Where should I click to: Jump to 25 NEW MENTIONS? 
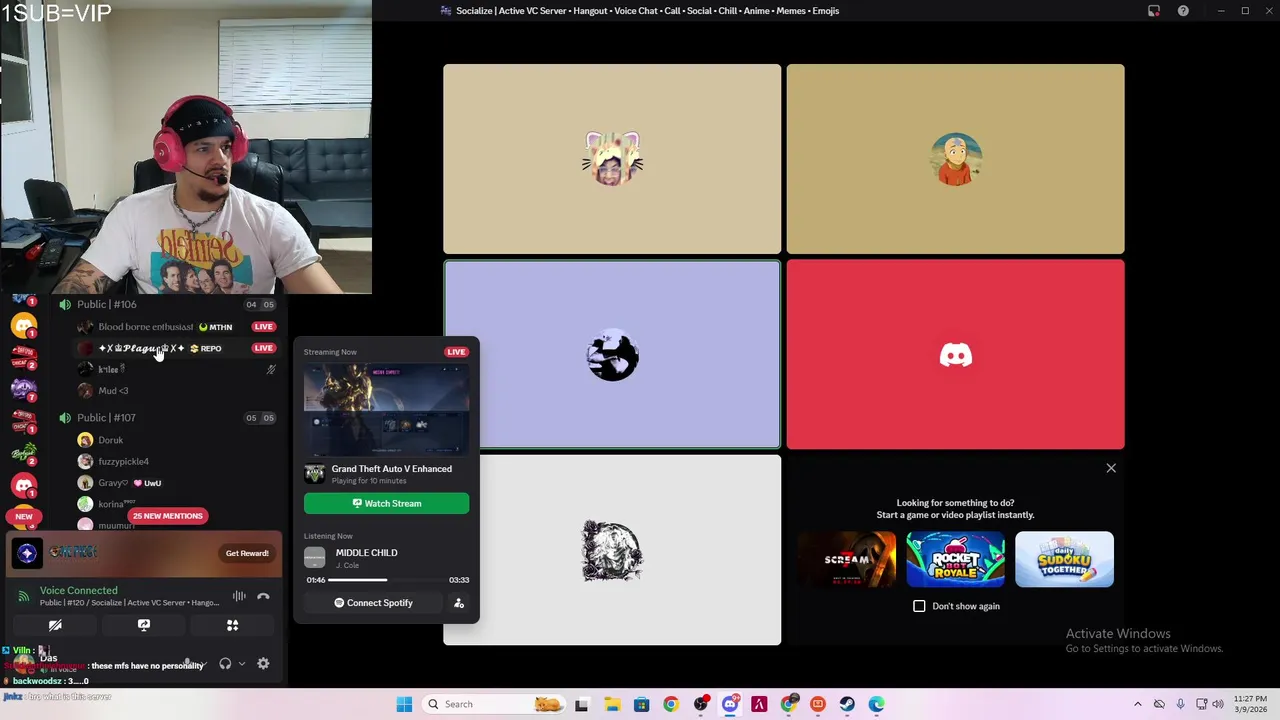[x=167, y=516]
